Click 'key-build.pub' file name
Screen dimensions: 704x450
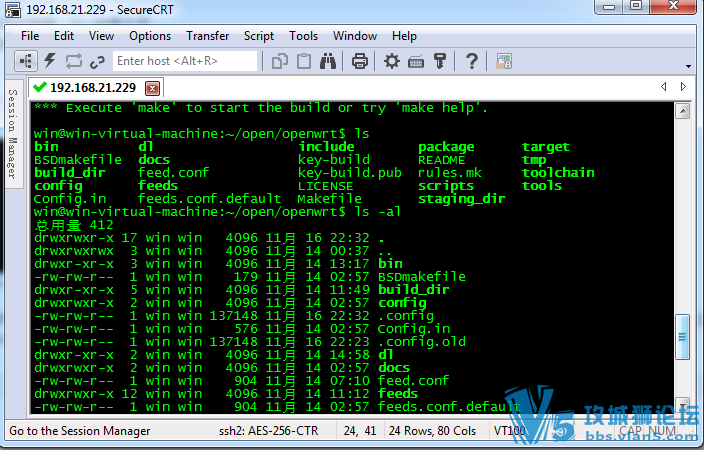point(350,173)
